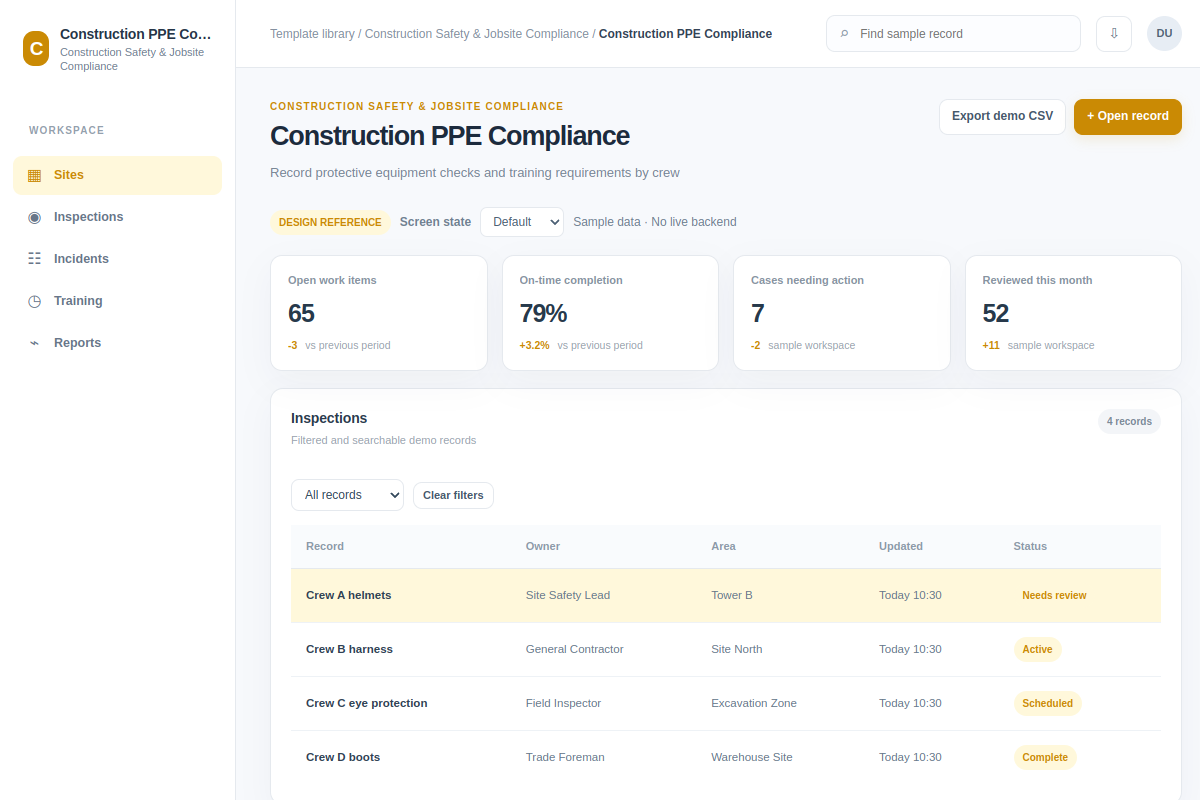Click Warehouse Site area cell

pos(752,757)
